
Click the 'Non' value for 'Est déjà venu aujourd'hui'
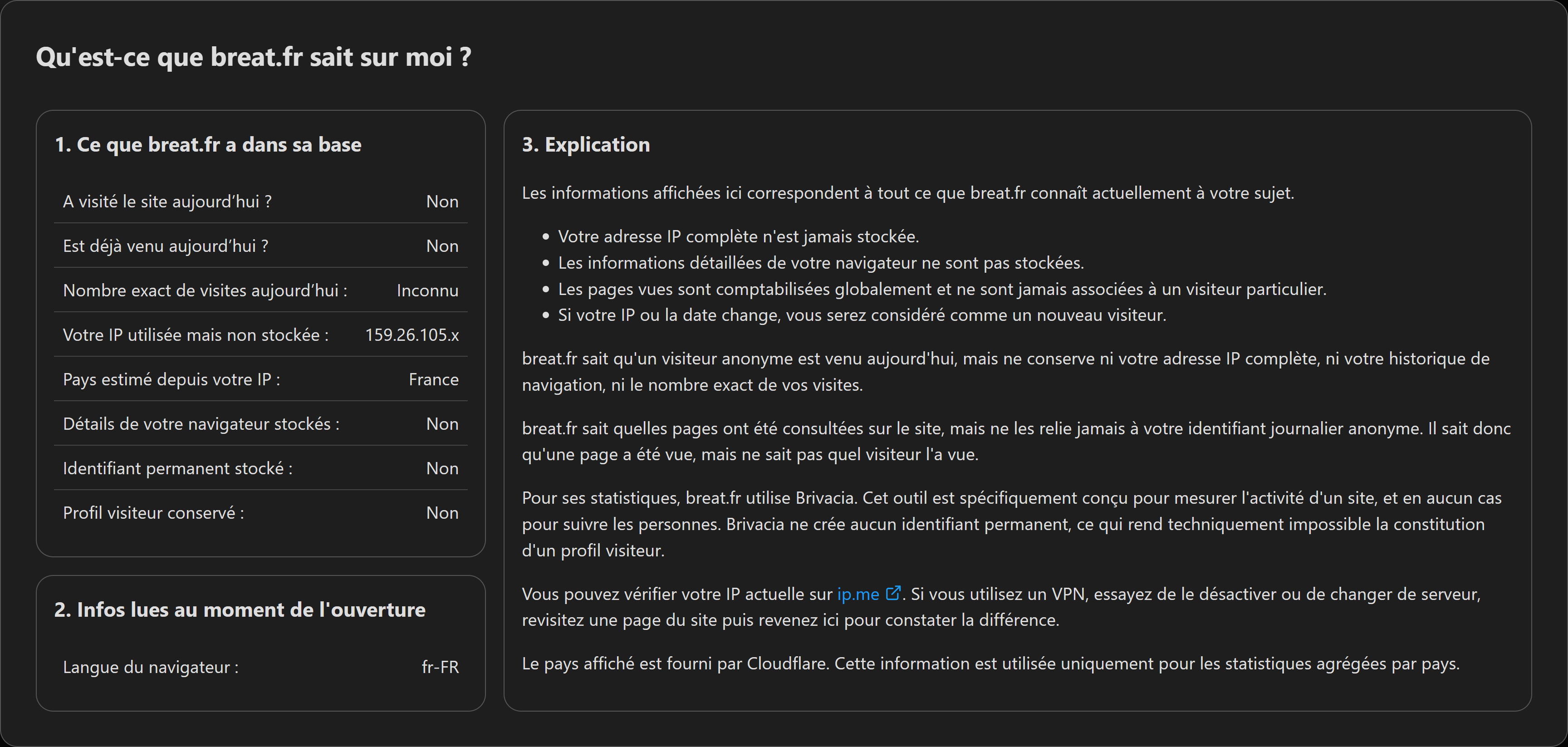point(442,246)
